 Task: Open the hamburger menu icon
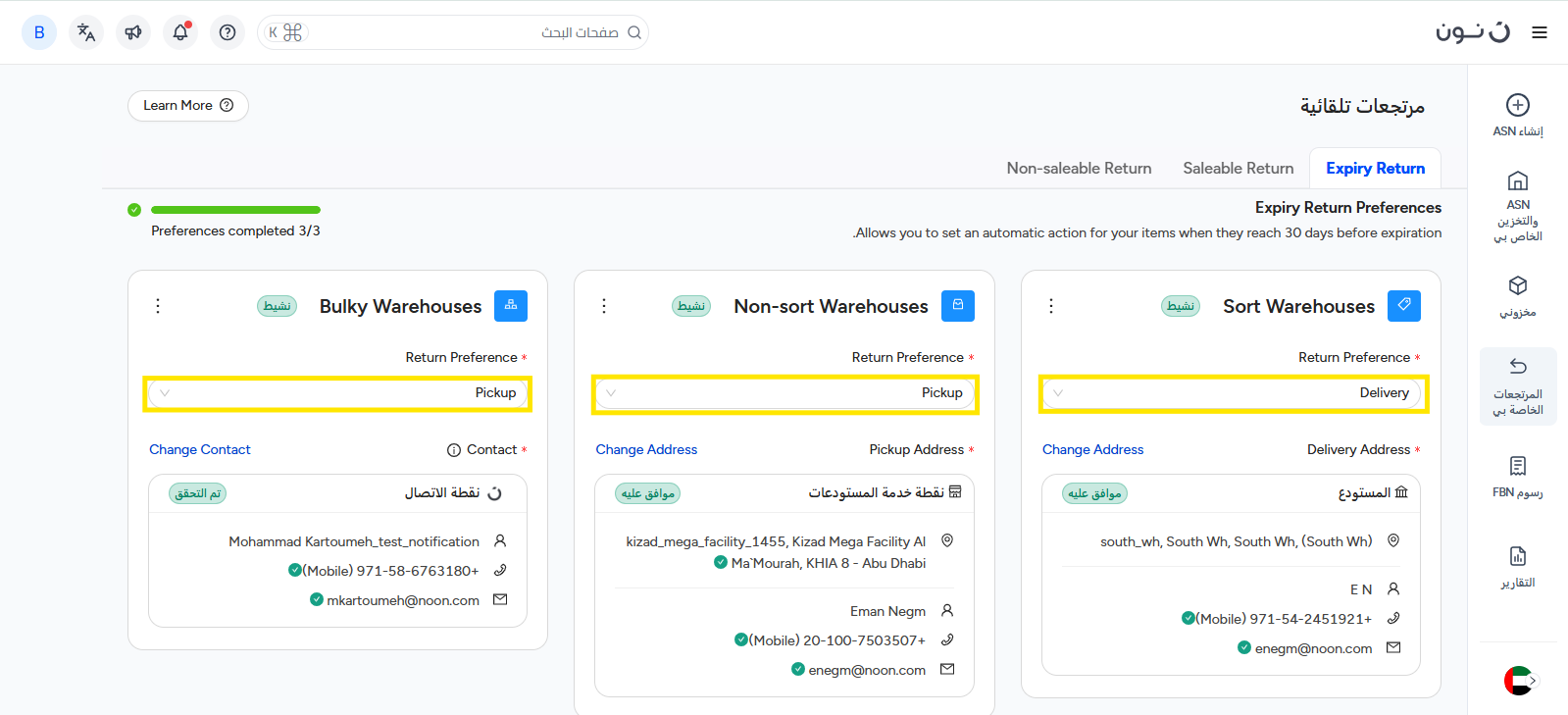point(1540,32)
